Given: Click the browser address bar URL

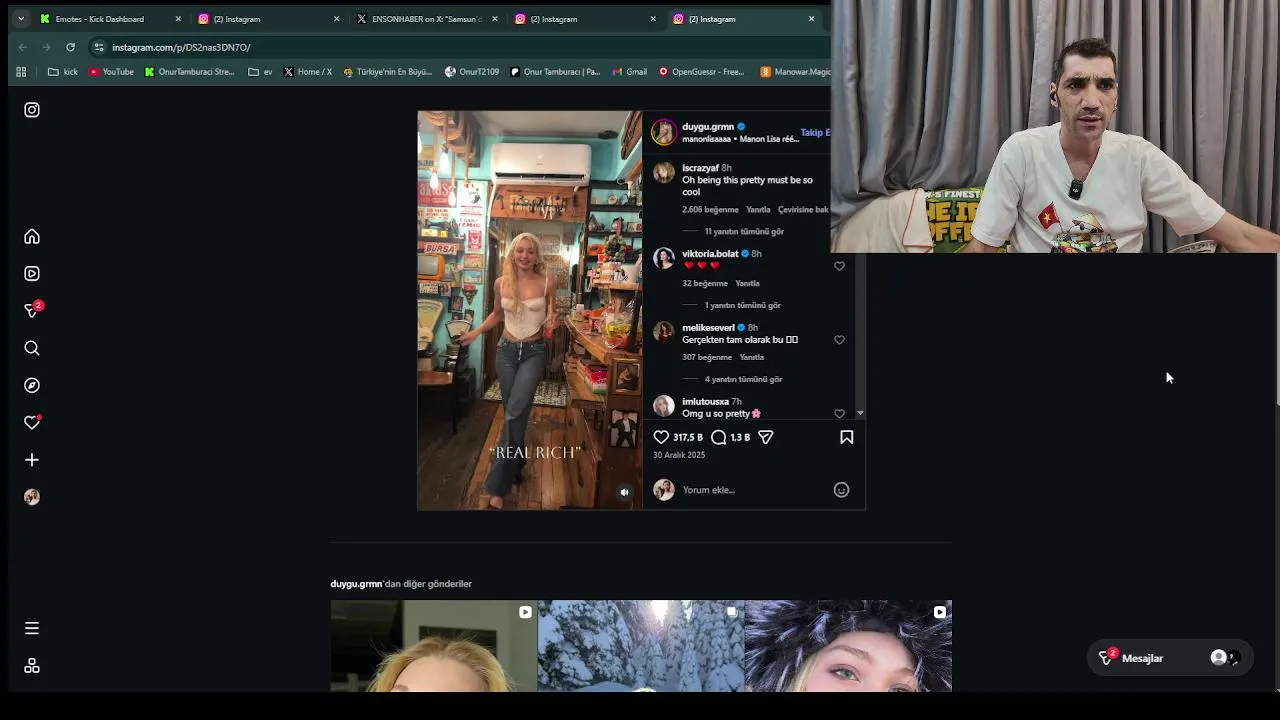Looking at the screenshot, I should click(x=181, y=47).
